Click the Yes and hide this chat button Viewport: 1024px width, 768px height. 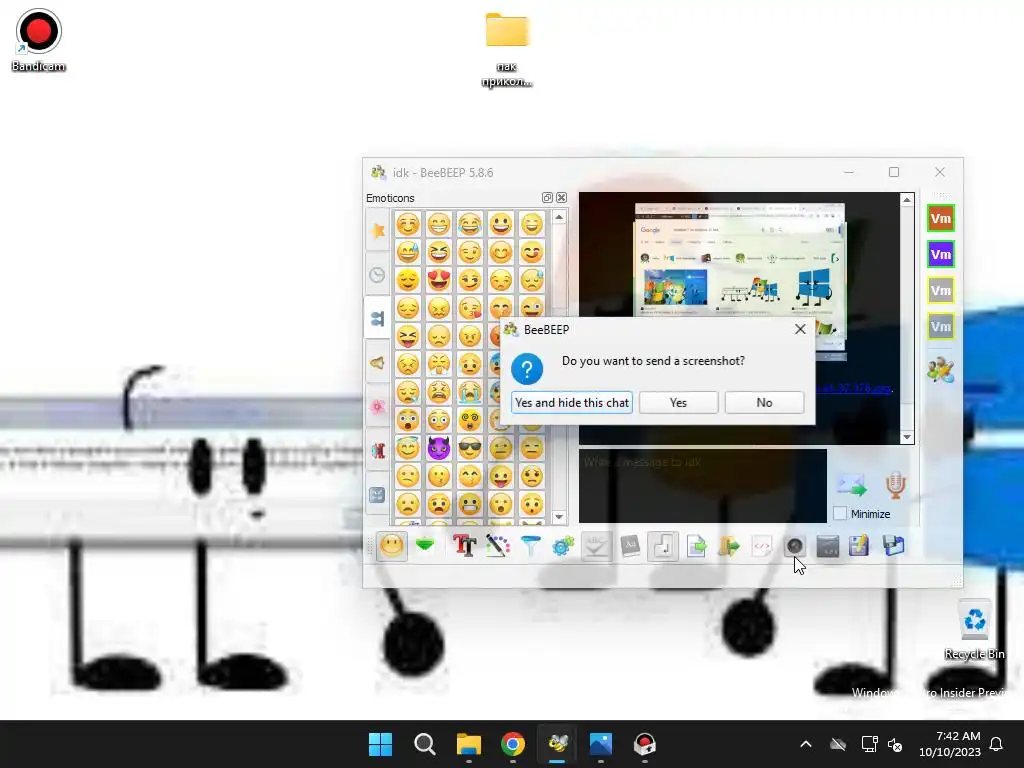coord(571,402)
